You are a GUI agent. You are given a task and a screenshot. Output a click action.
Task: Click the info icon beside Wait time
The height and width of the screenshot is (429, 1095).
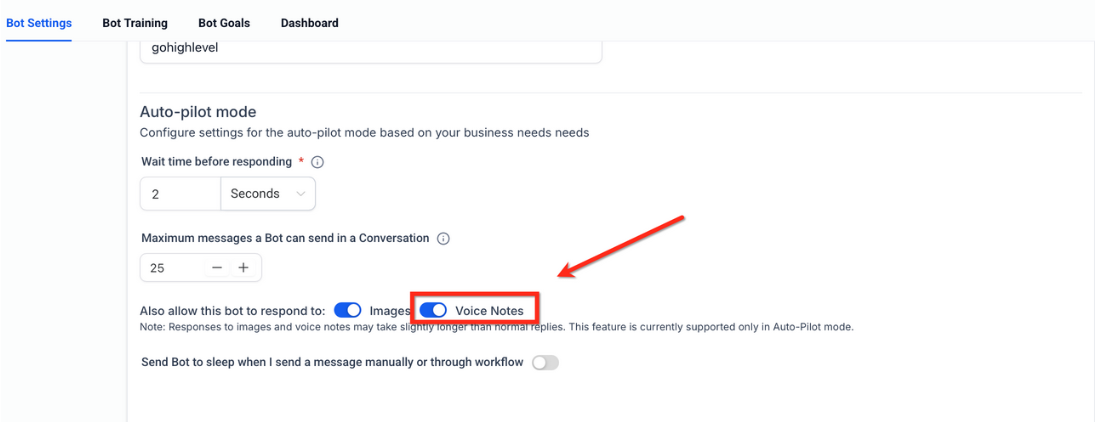point(318,162)
